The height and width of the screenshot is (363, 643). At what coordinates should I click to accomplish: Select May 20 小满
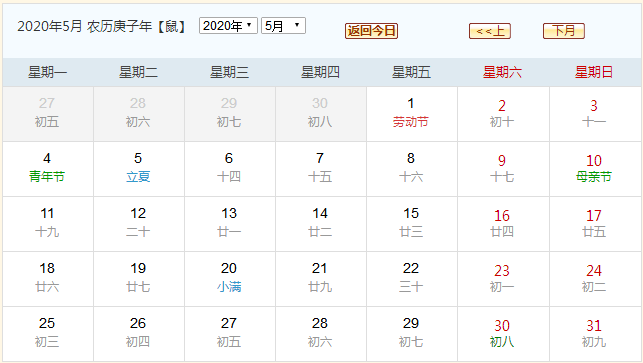pos(230,279)
